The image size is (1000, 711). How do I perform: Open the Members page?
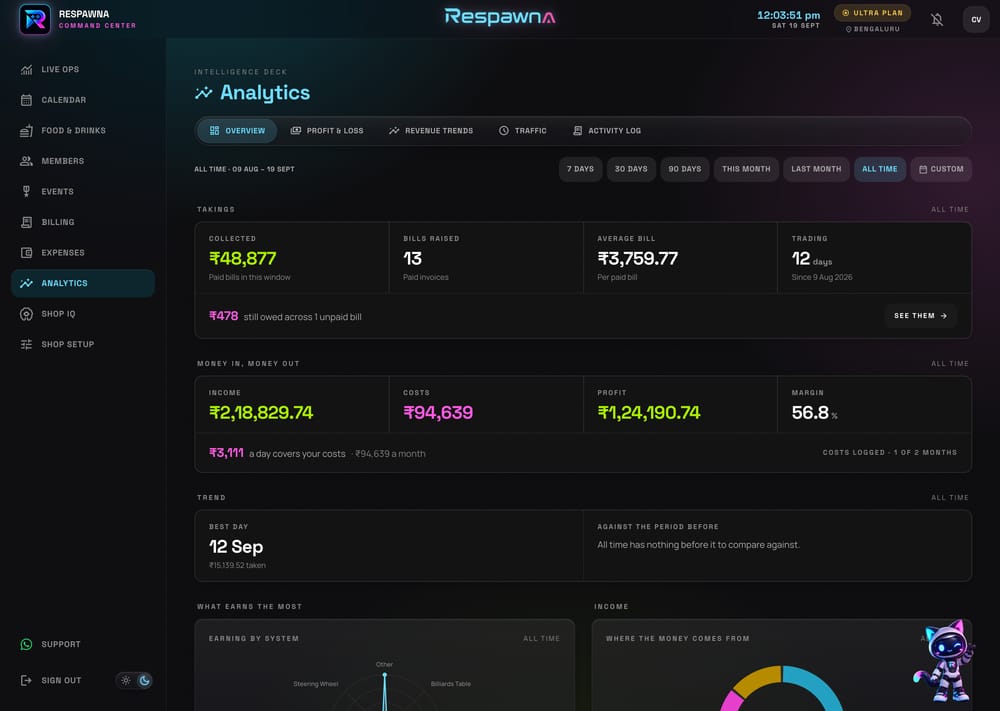pyautogui.click(x=83, y=161)
